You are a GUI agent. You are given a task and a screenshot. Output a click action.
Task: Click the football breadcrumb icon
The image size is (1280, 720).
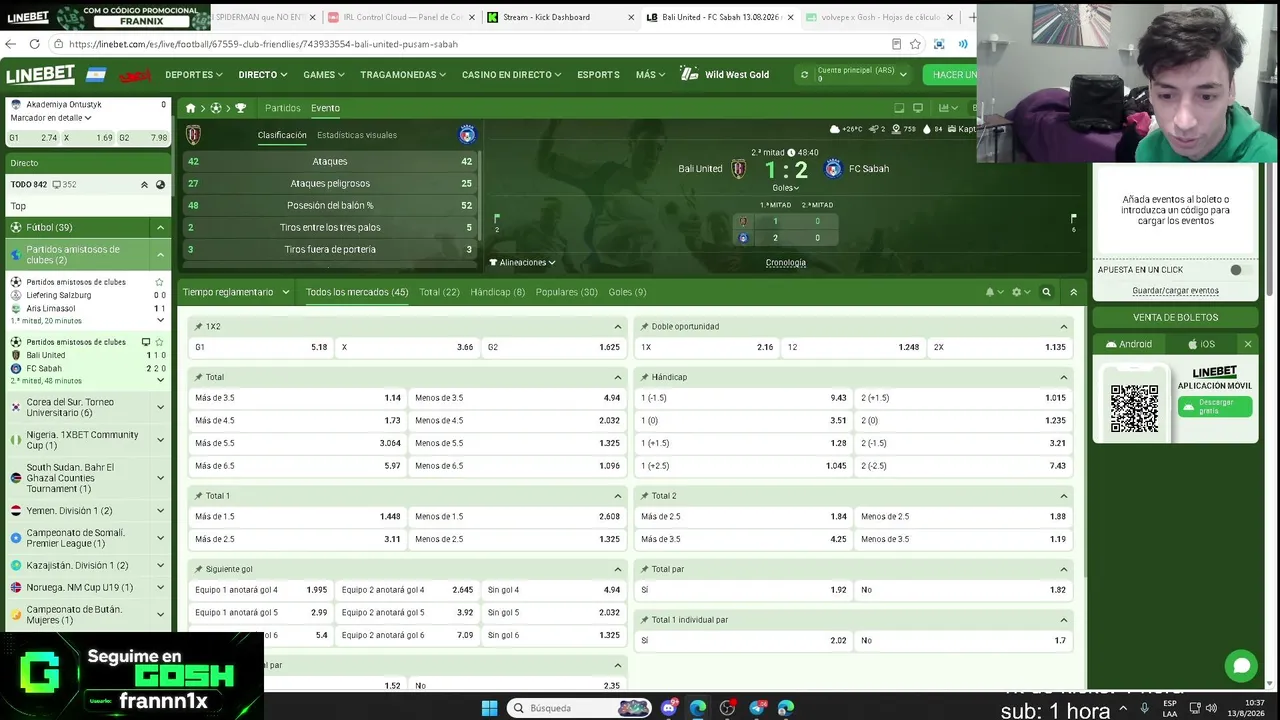(215, 108)
